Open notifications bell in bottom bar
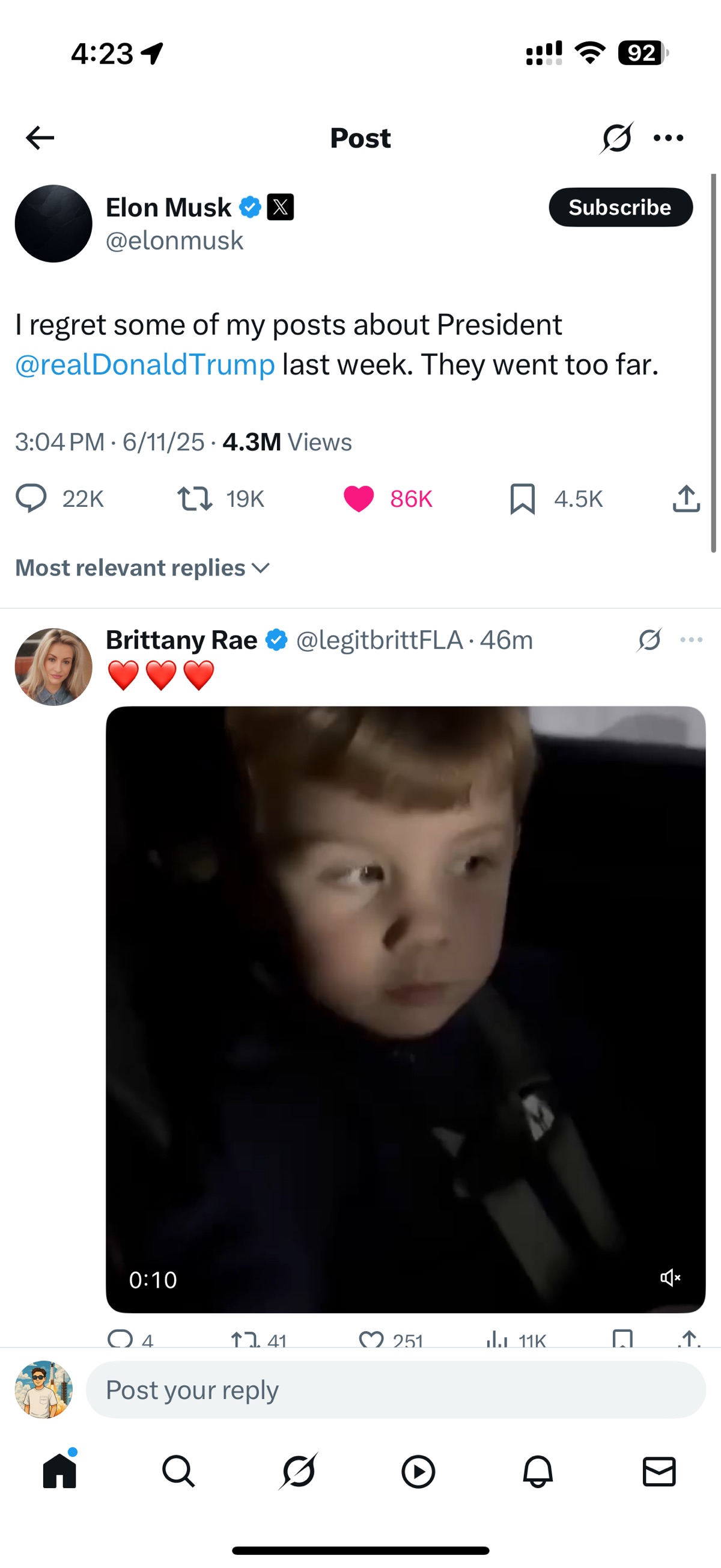The image size is (721, 1568). tap(538, 1472)
